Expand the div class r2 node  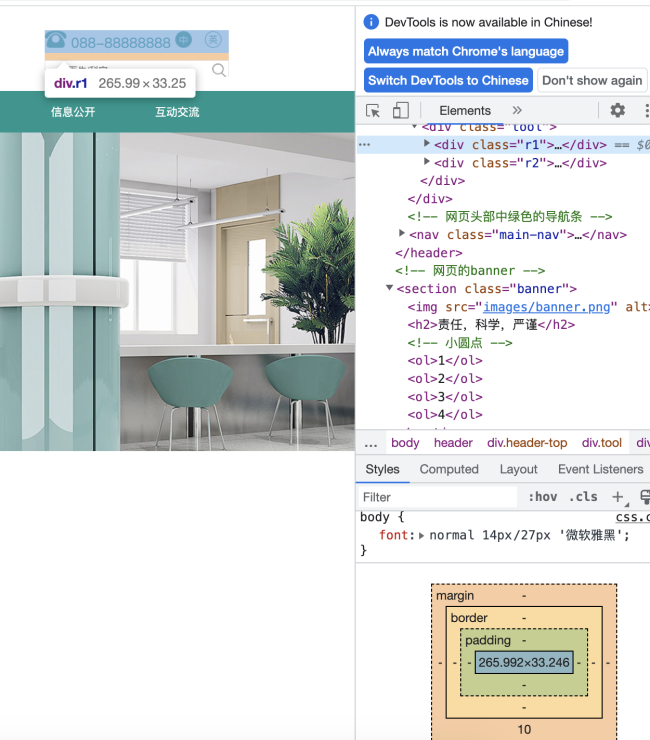tap(426, 162)
